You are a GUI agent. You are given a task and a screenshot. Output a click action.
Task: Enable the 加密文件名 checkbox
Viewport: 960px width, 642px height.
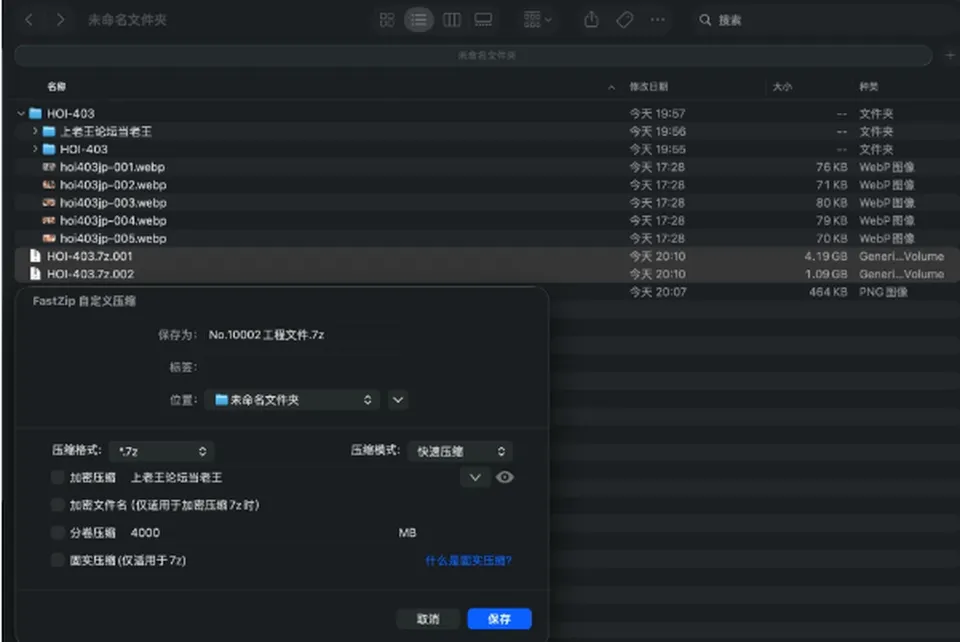58,505
